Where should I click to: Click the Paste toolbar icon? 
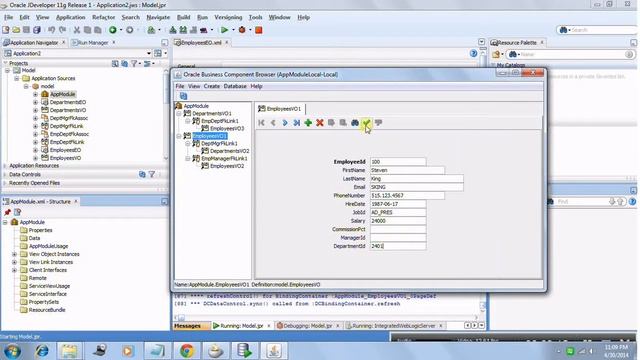pyautogui.click(x=98, y=30)
